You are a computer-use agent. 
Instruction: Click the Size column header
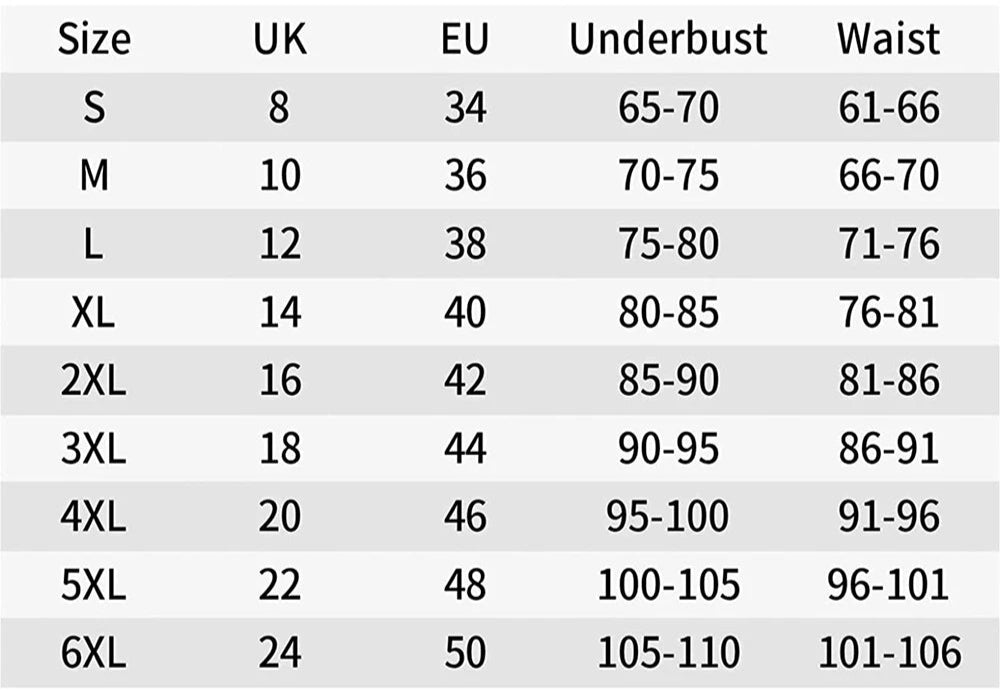(94, 39)
